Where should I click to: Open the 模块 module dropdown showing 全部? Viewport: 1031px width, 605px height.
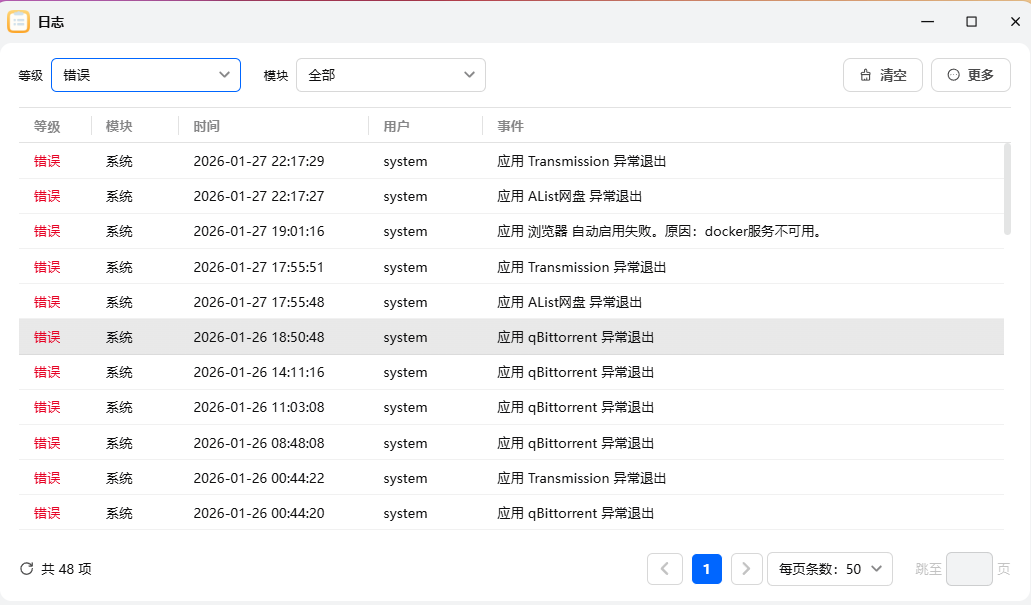click(391, 75)
